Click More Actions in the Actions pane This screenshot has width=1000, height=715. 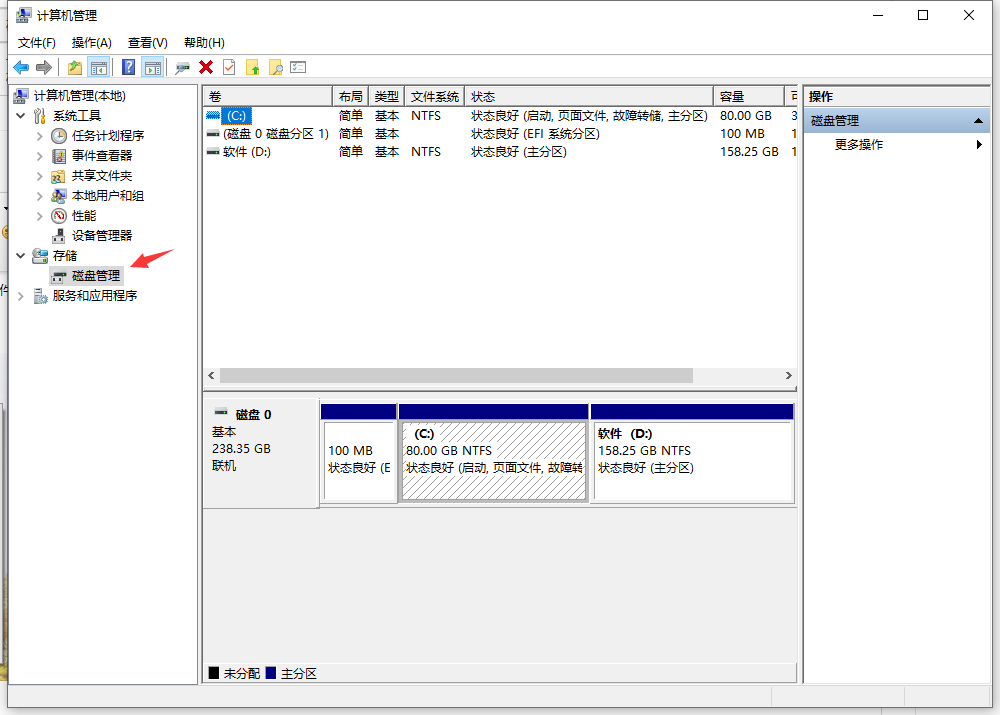[x=859, y=145]
